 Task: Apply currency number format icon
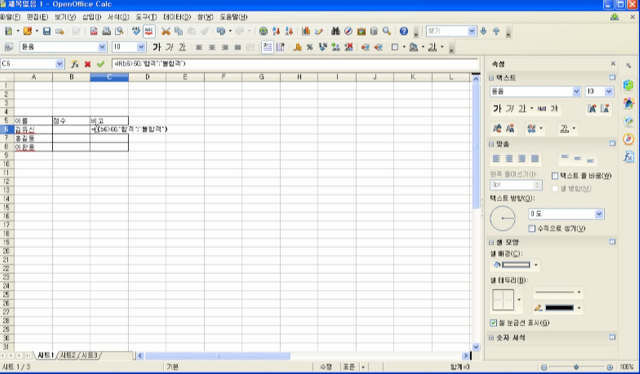click(297, 47)
